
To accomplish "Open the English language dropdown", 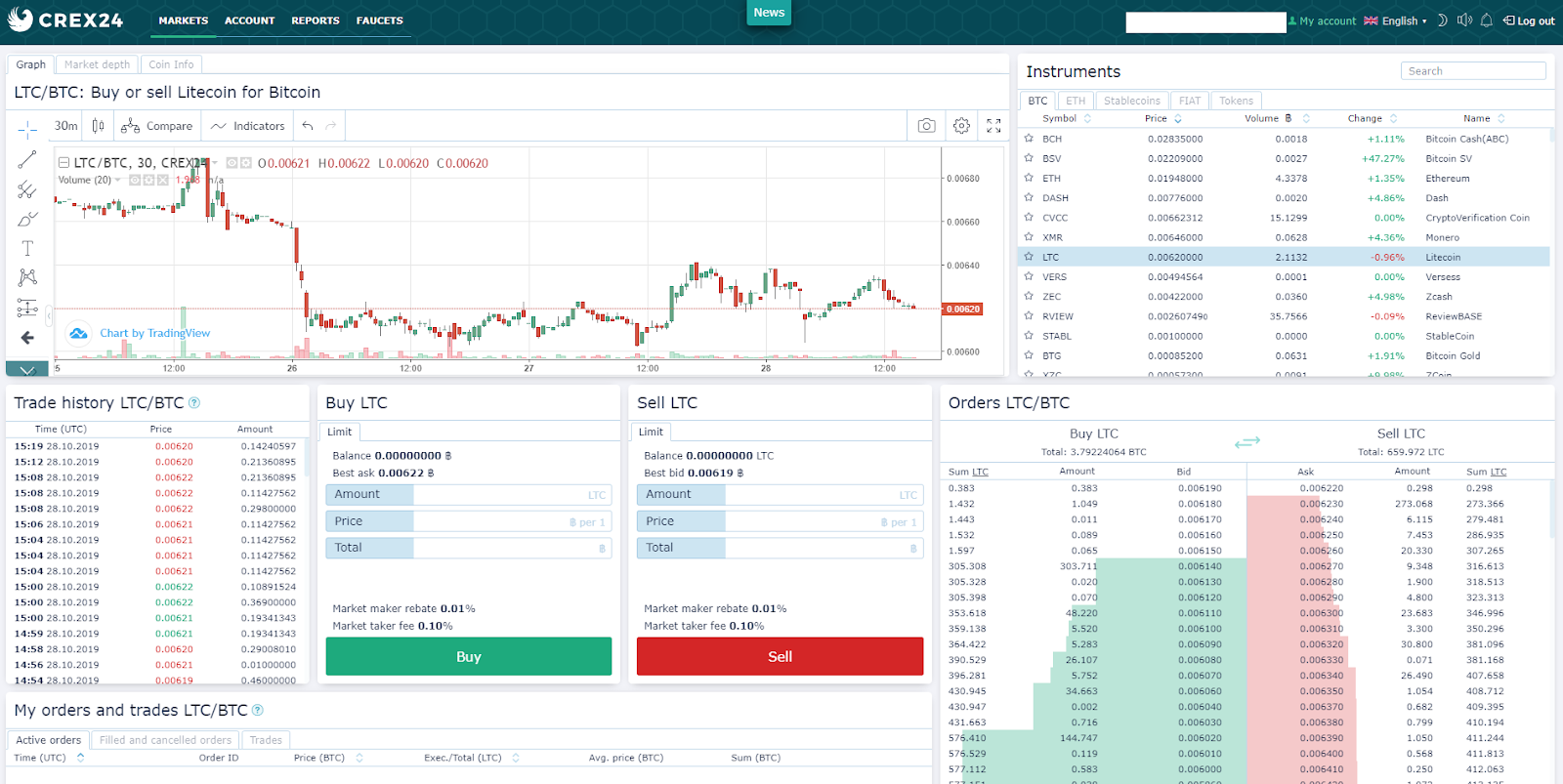I will [1395, 21].
